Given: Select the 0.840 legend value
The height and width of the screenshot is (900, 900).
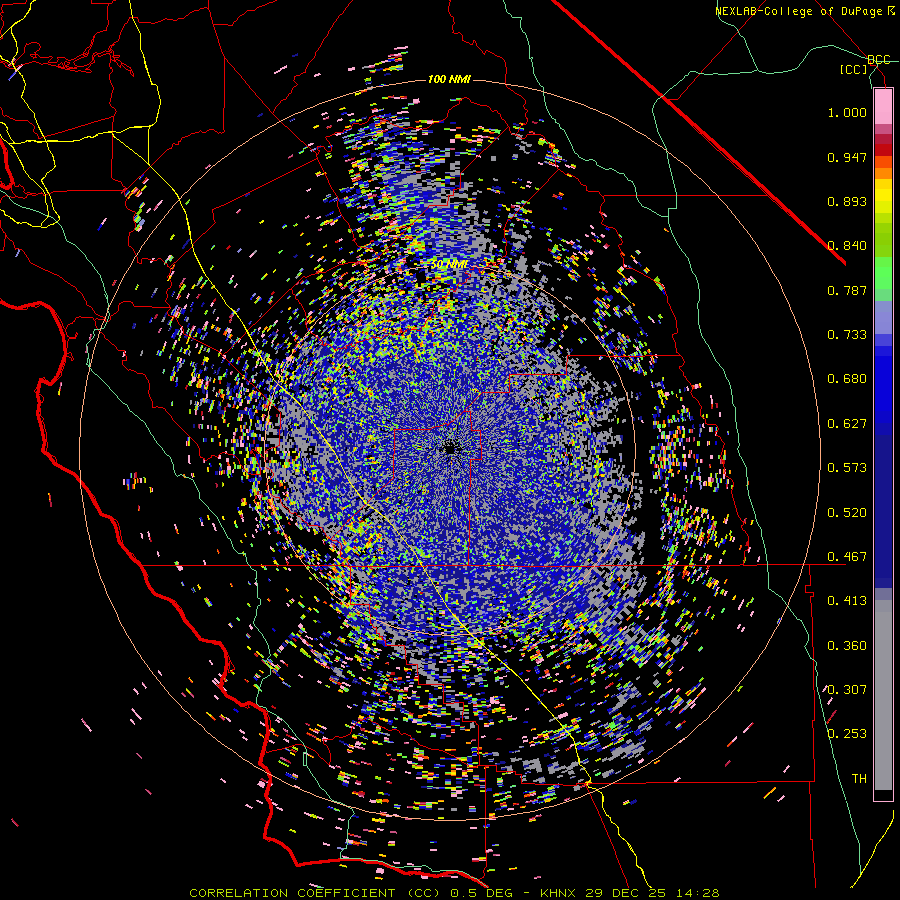Looking at the screenshot, I should [x=847, y=246].
